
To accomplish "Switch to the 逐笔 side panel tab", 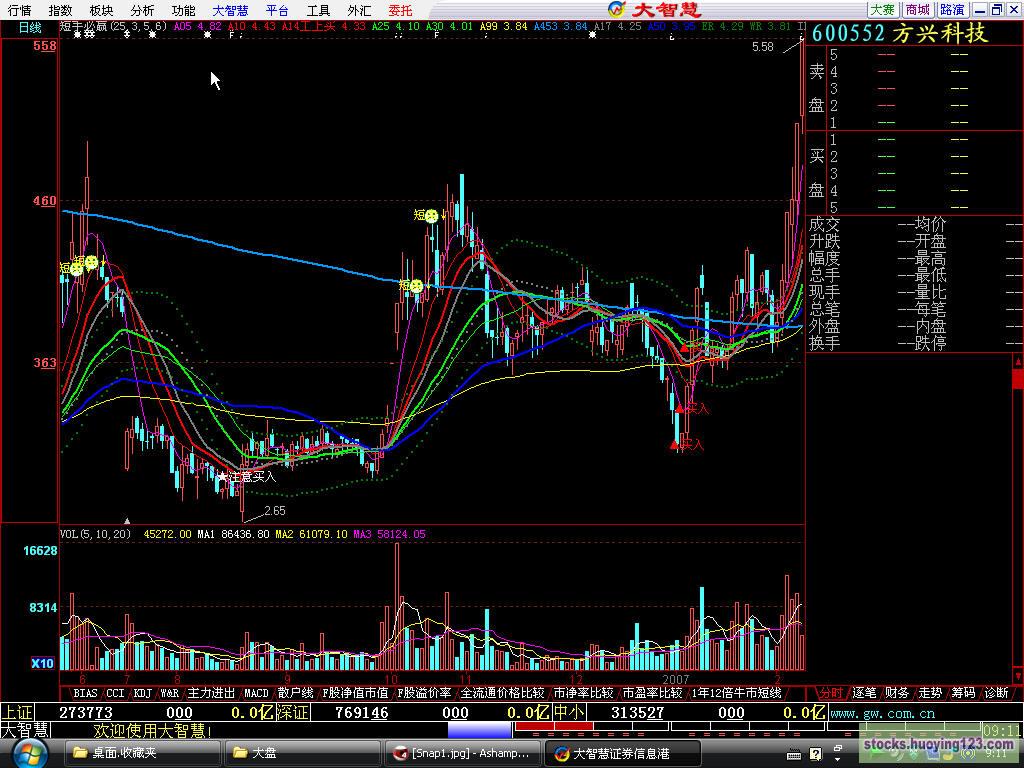I will (x=864, y=693).
